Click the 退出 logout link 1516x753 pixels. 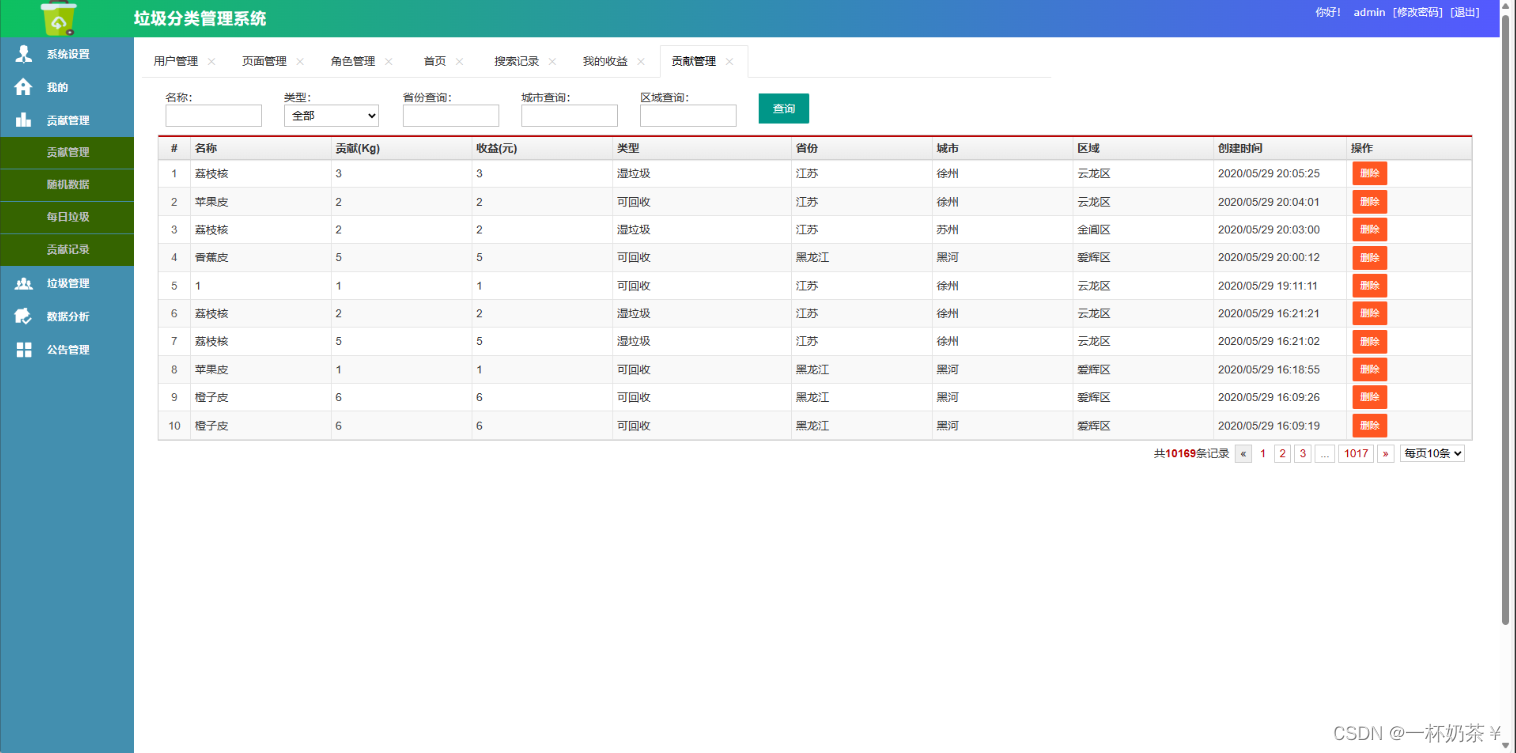click(x=1465, y=12)
